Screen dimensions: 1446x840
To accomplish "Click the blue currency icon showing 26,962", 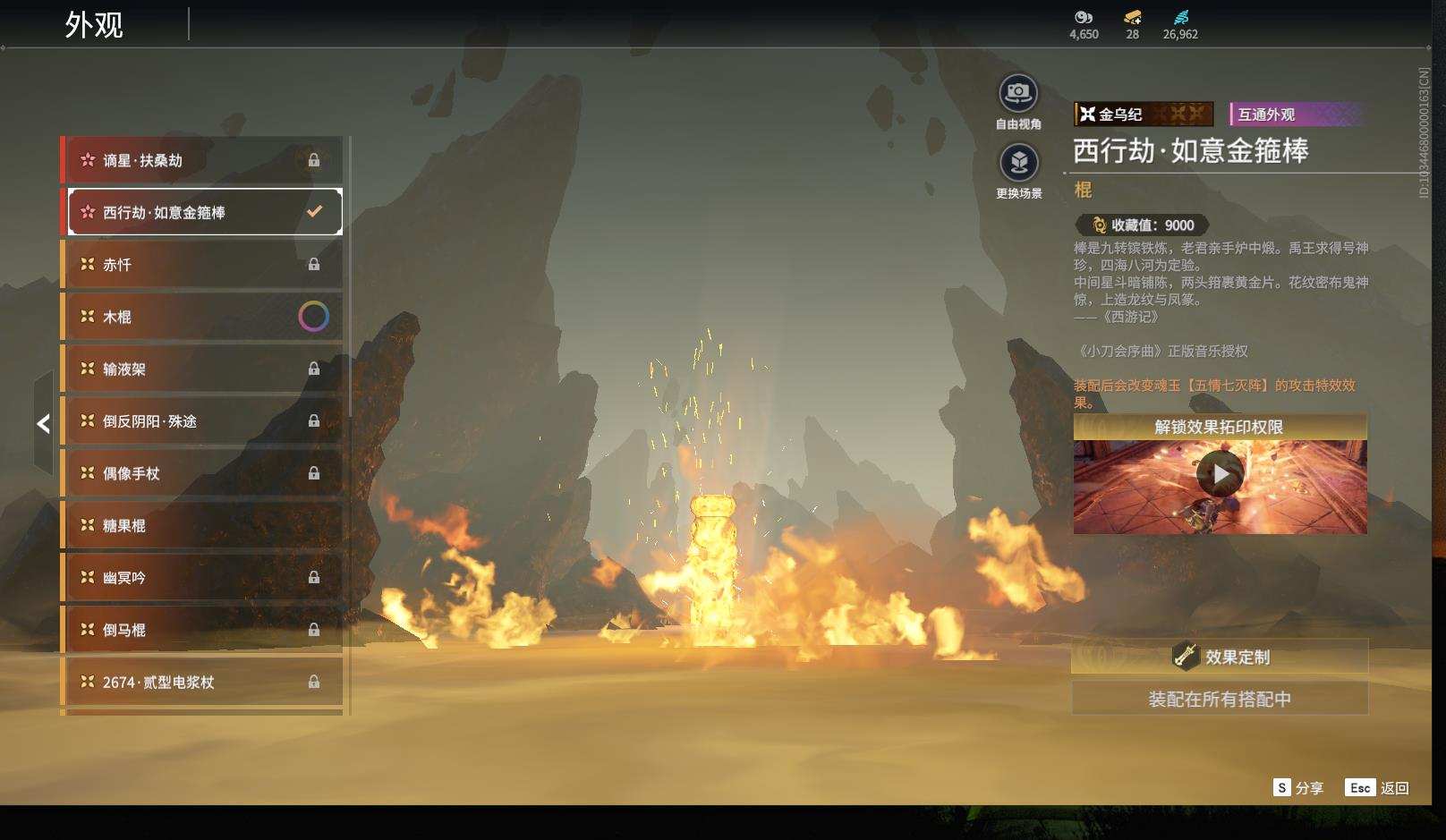I will tap(1181, 17).
